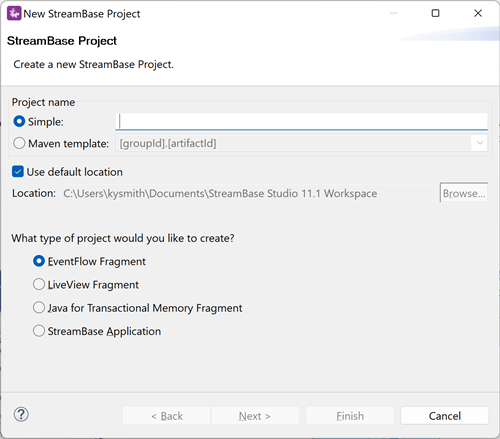The width and height of the screenshot is (500, 439).
Task: Maximize the New StreamBase Project dialog
Action: click(435, 13)
